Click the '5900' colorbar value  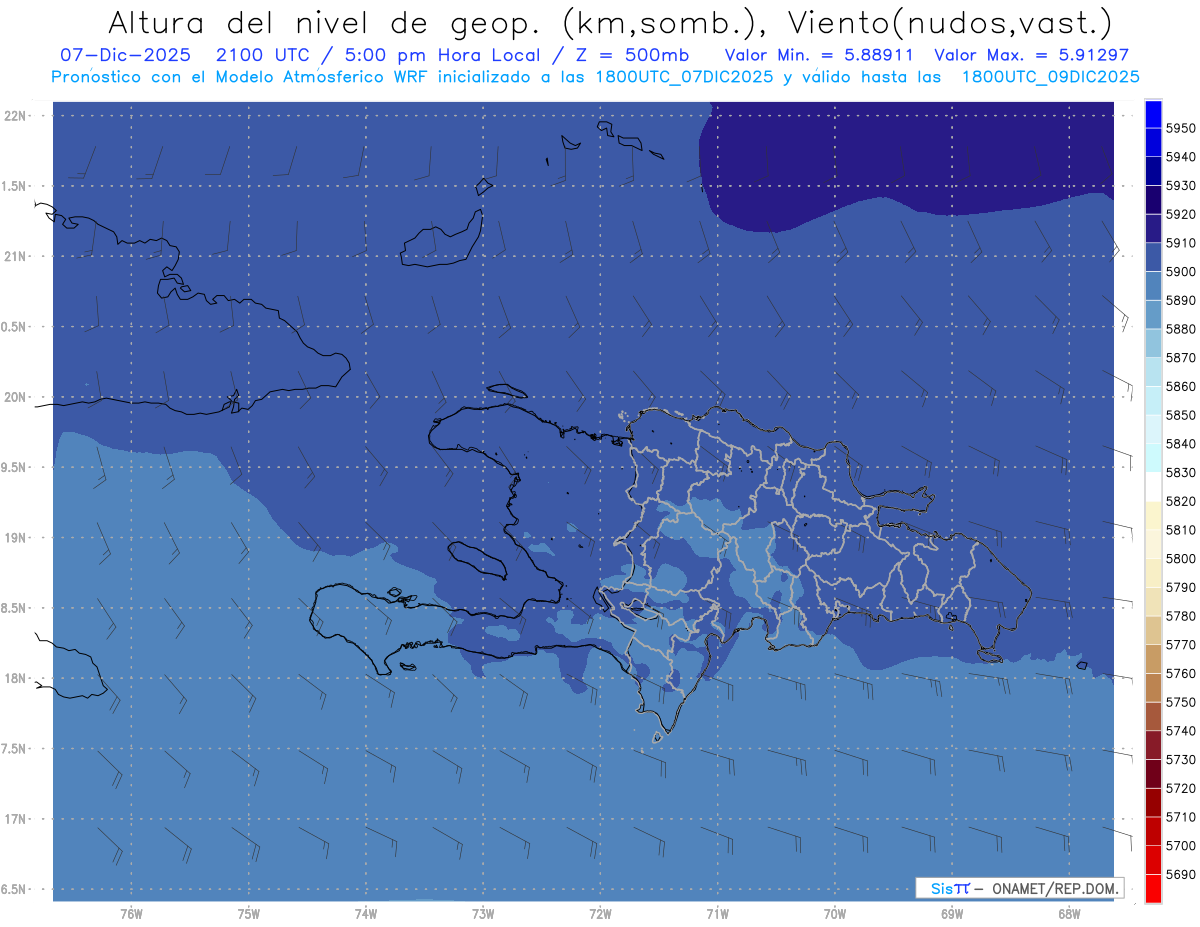(1180, 272)
